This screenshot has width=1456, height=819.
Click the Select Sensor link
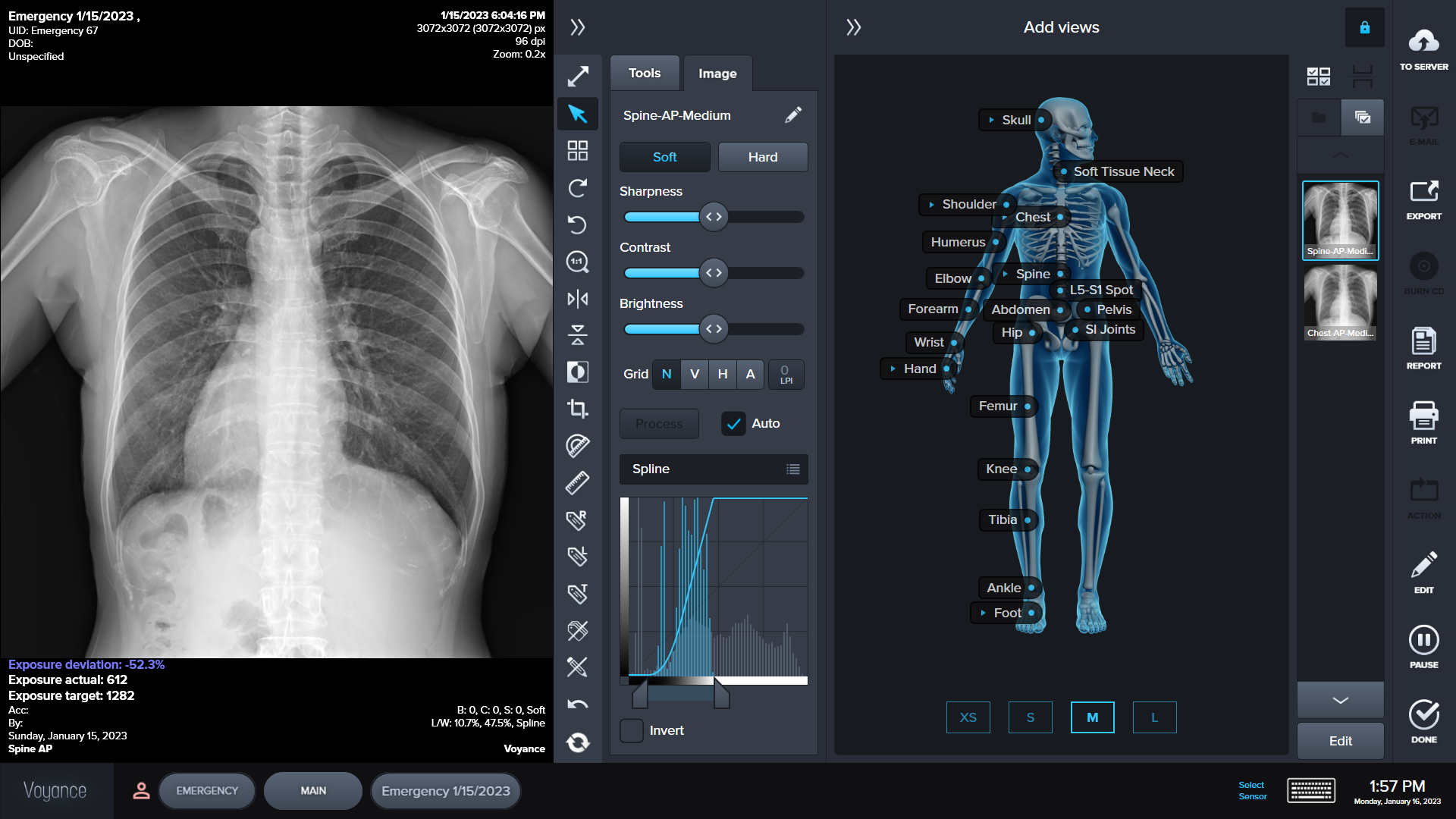pyautogui.click(x=1251, y=790)
